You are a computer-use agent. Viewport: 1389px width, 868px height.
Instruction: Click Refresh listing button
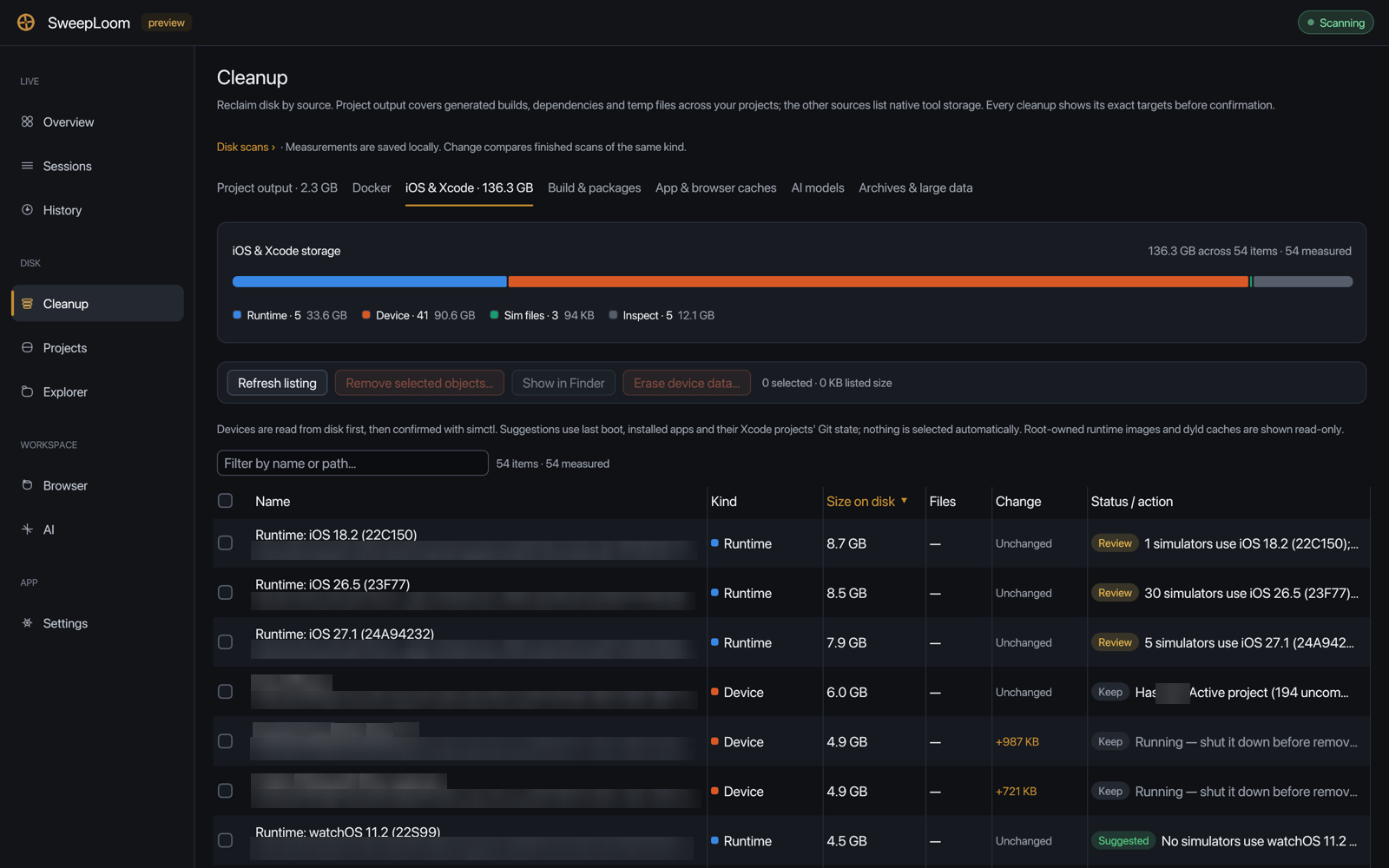[x=277, y=383]
